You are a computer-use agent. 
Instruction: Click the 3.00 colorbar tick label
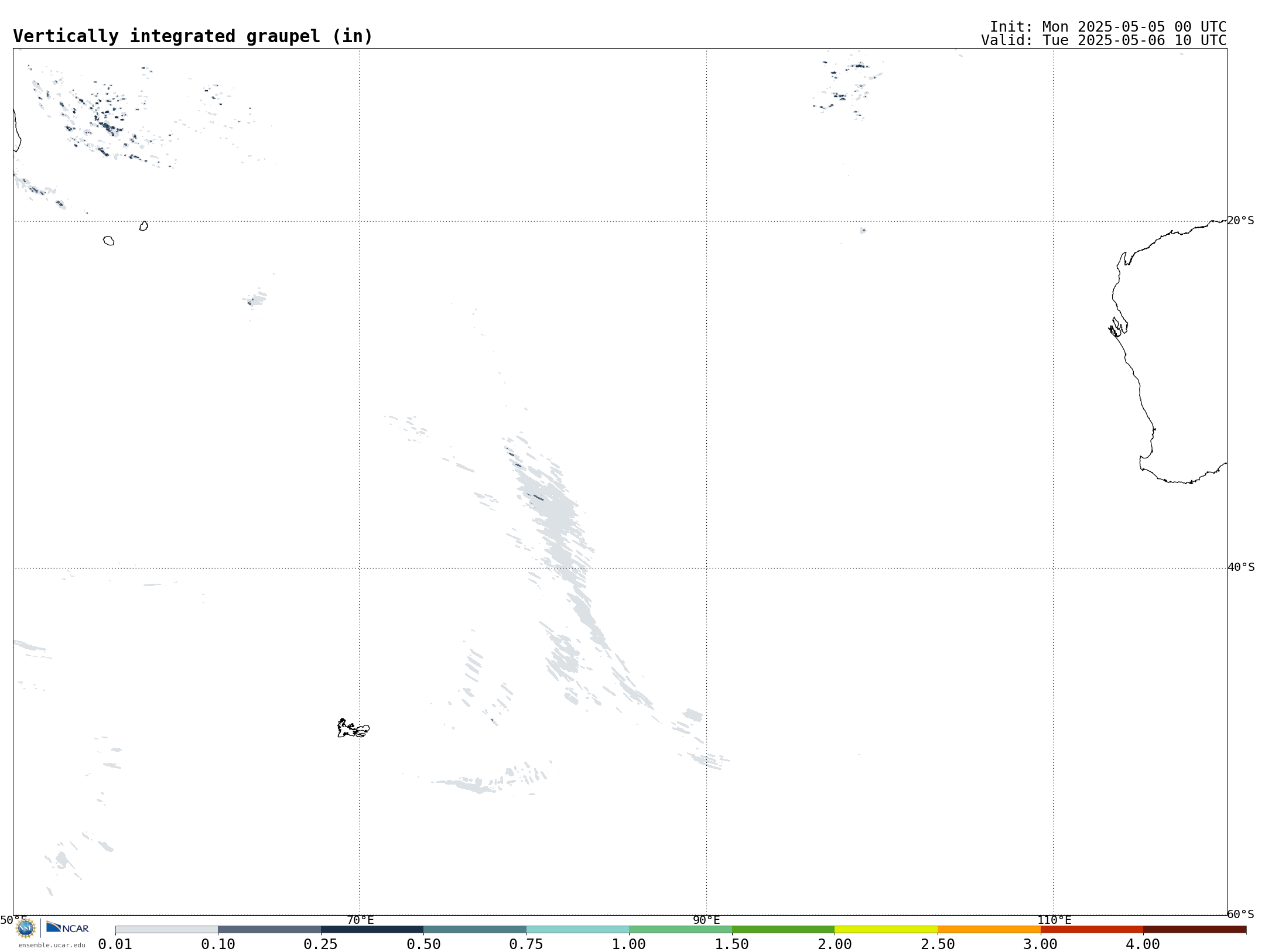[x=1041, y=944]
